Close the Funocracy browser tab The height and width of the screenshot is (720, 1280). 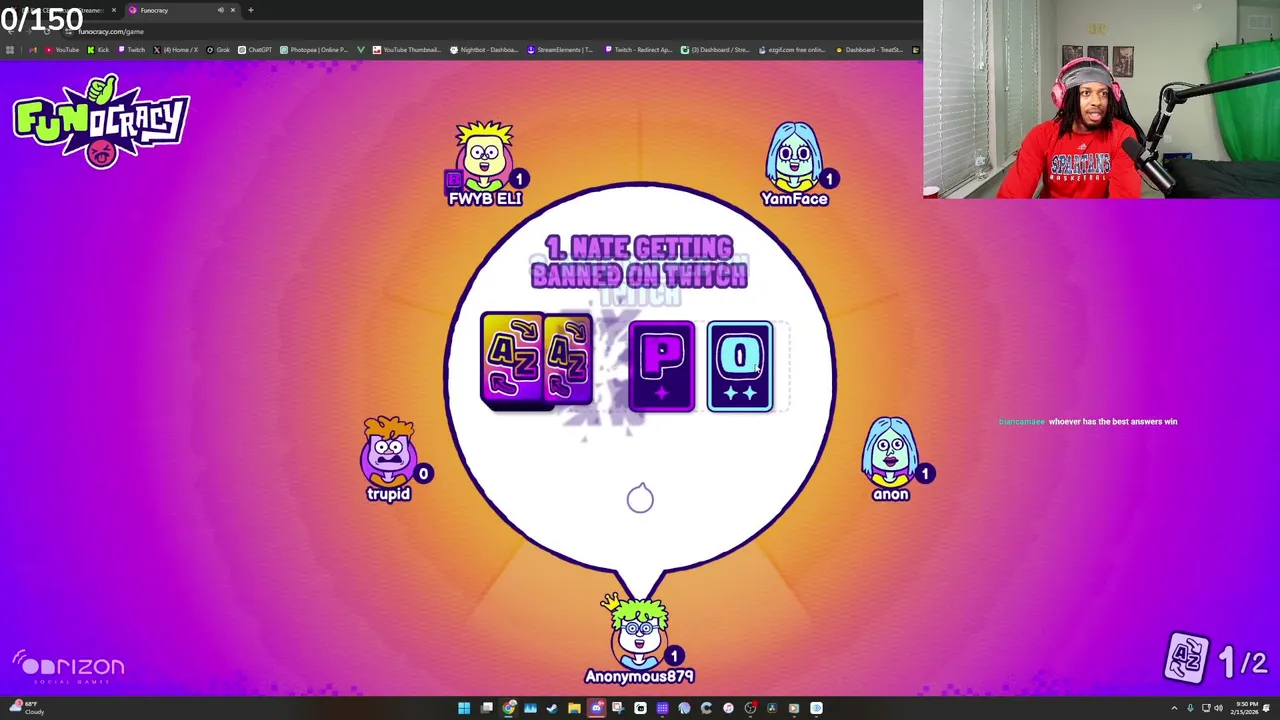click(233, 10)
